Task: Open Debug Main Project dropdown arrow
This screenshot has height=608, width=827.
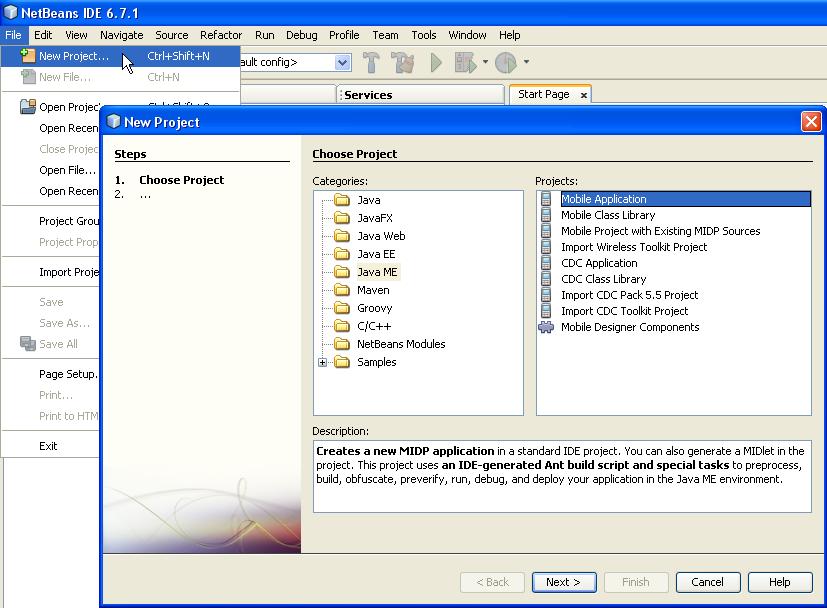Action: pos(485,62)
